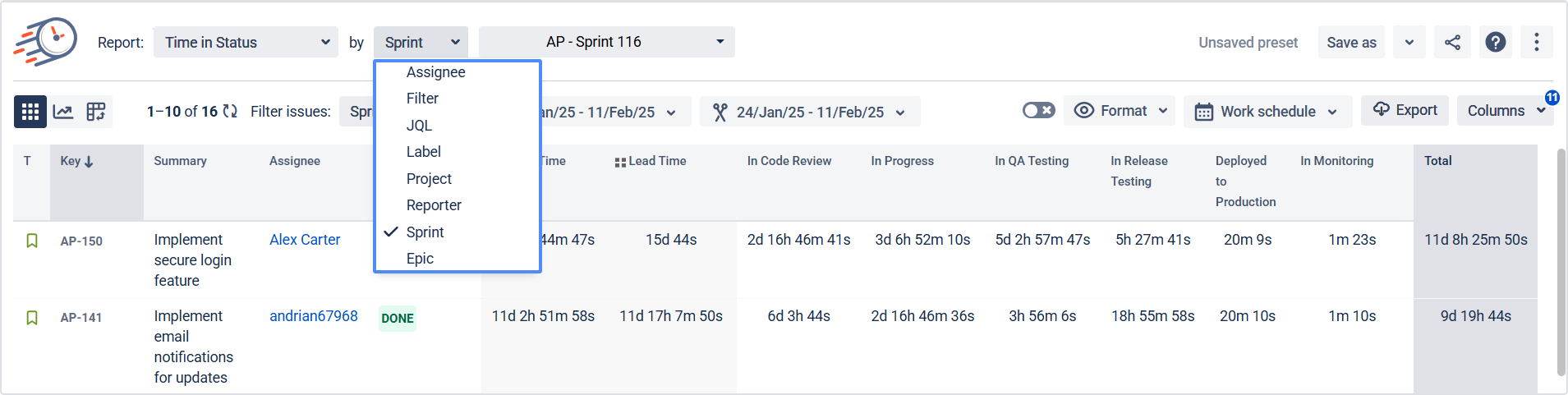This screenshot has width=1568, height=395.
Task: Click the refresh icon next to issue count
Action: 230,111
